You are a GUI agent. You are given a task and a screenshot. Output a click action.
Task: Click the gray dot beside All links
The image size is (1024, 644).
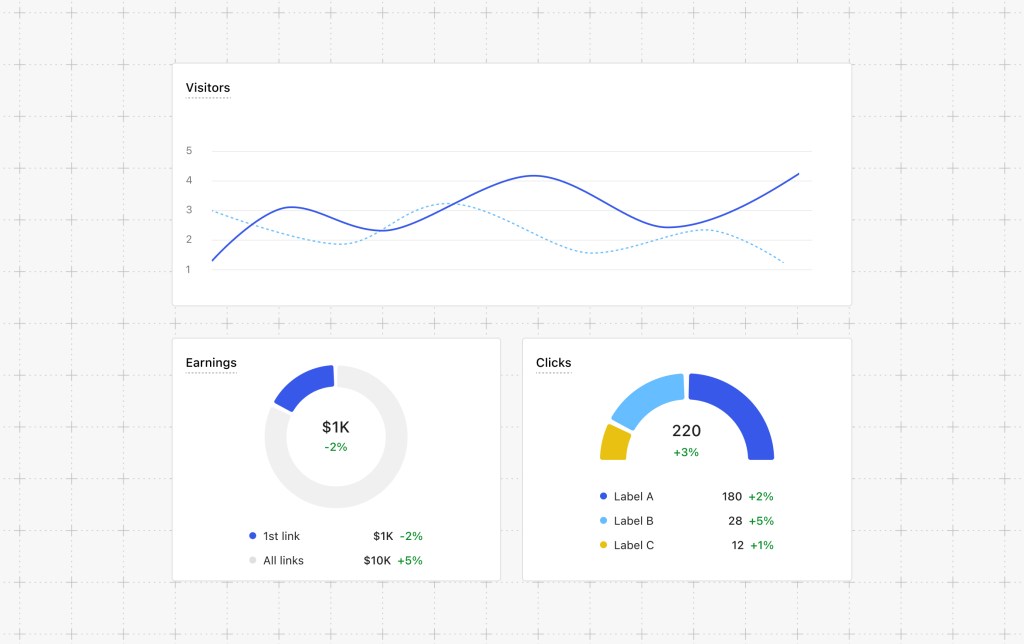[x=251, y=560]
